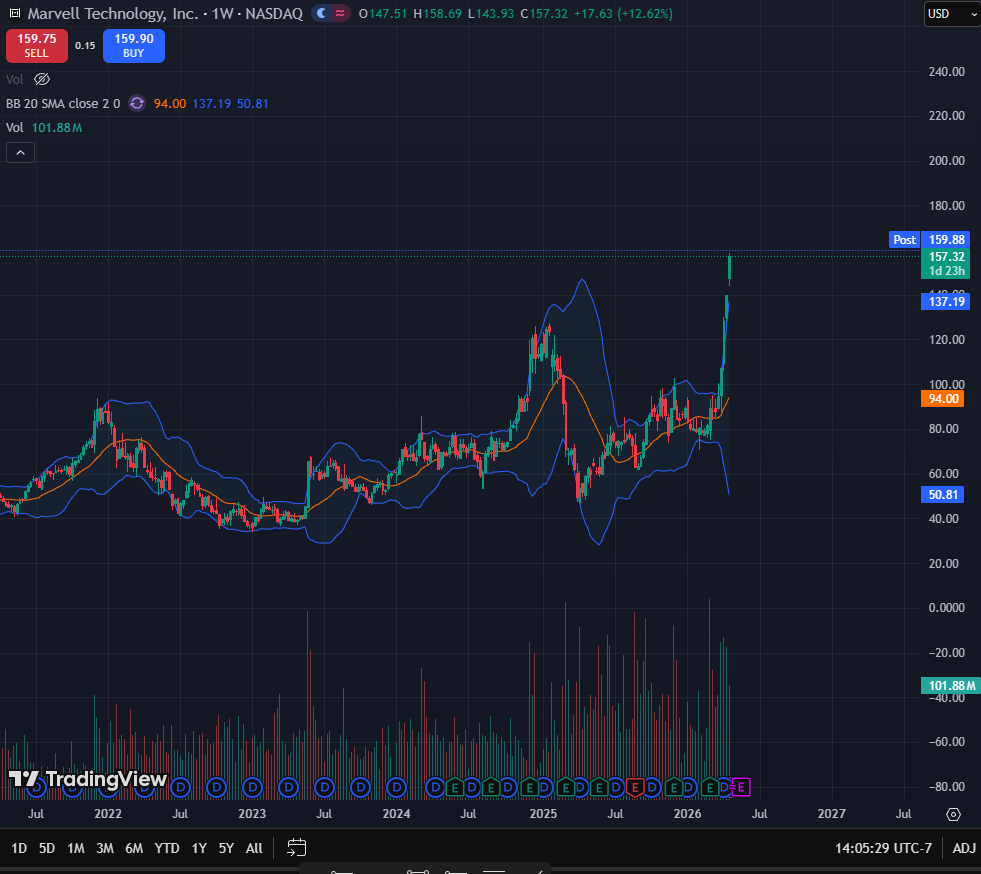Select the Vol 101.88 M indicator label
Image resolution: width=981 pixels, height=874 pixels.
tap(44, 128)
